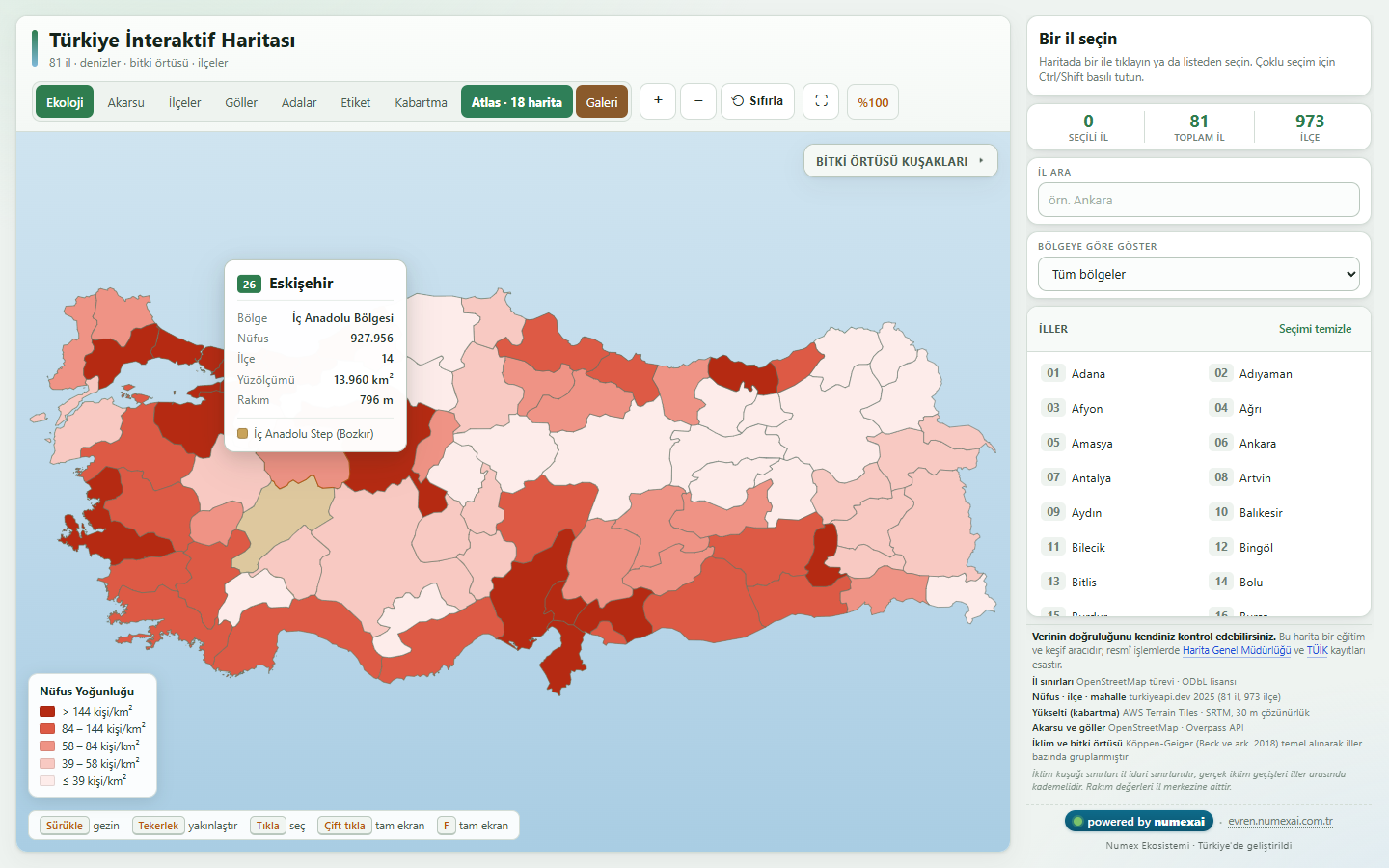Zoom out with the minus button
Viewport: 1389px width, 868px height.
[698, 101]
